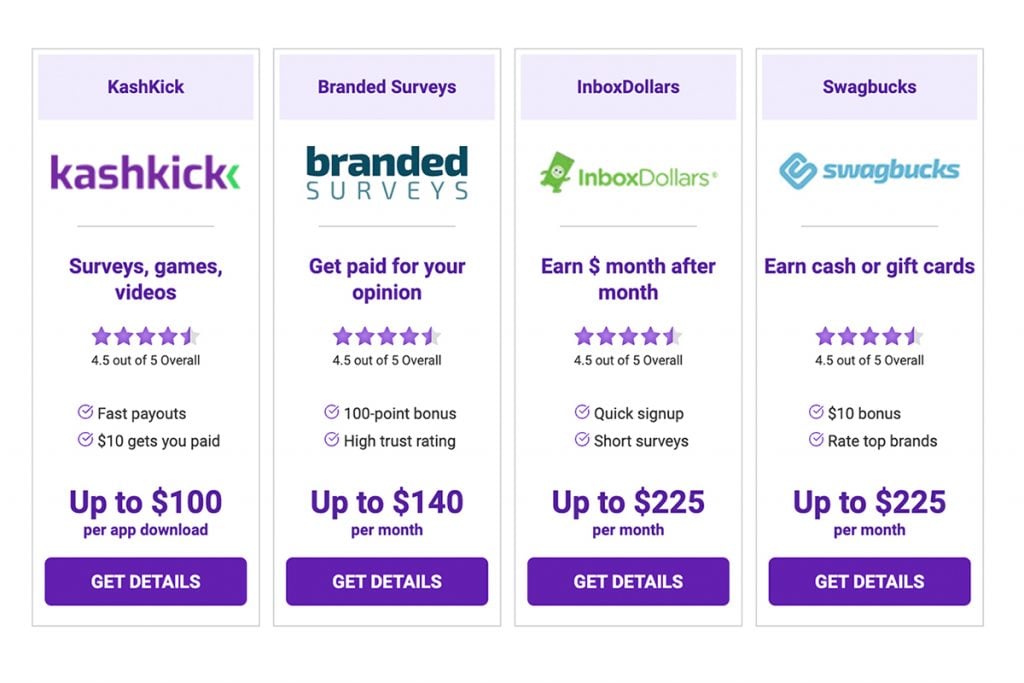Click the Swagbucks swirl logo icon
The image size is (1024, 683).
[800, 170]
